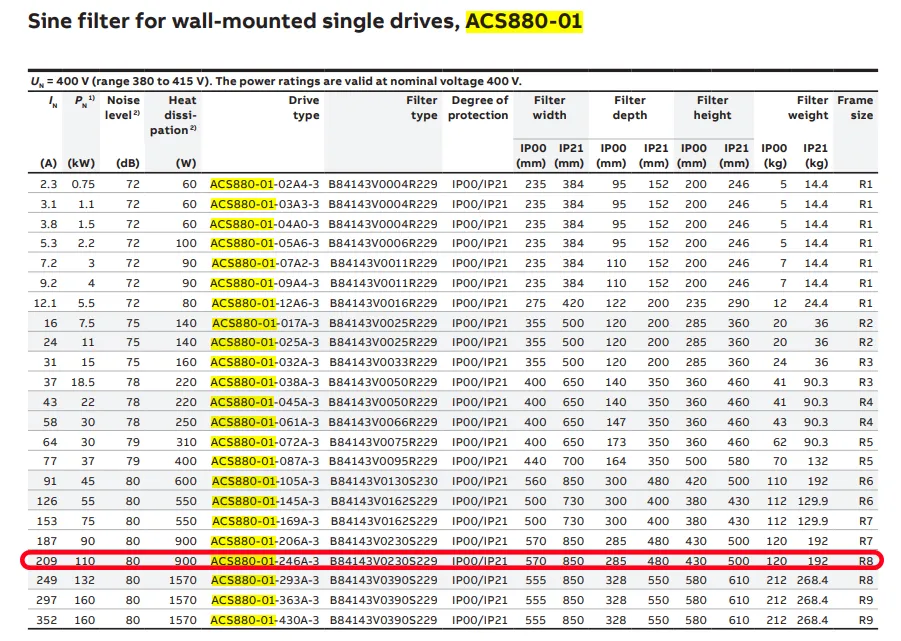Select the IP00/IP21 value for 352 A row
The height and width of the screenshot is (641, 901).
pyautogui.click(x=478, y=619)
